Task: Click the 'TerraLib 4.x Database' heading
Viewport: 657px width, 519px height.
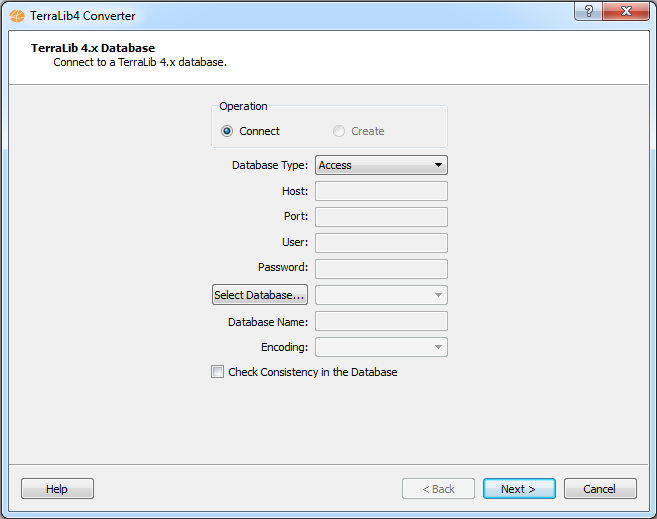Action: click(93, 48)
